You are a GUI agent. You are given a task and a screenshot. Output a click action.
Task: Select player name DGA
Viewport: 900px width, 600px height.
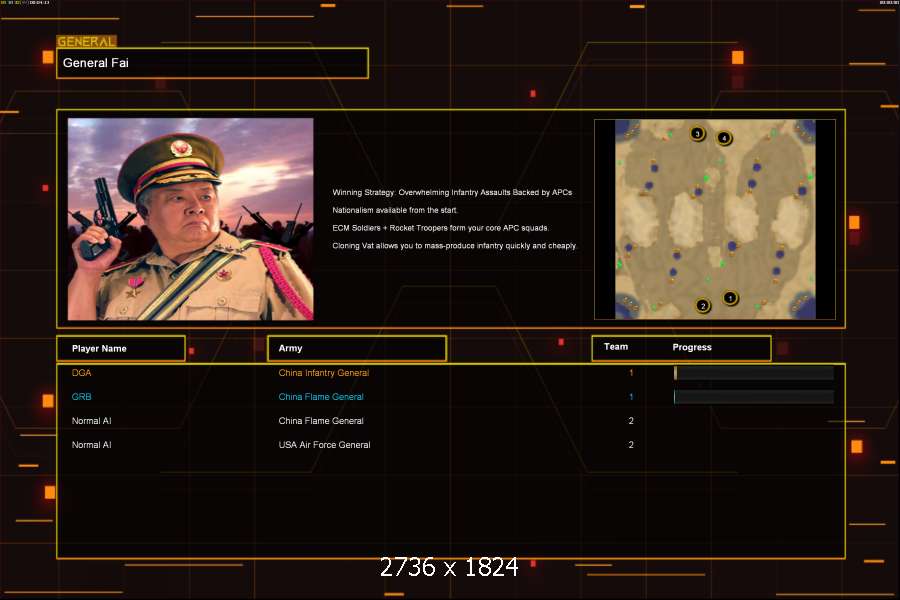[x=82, y=373]
